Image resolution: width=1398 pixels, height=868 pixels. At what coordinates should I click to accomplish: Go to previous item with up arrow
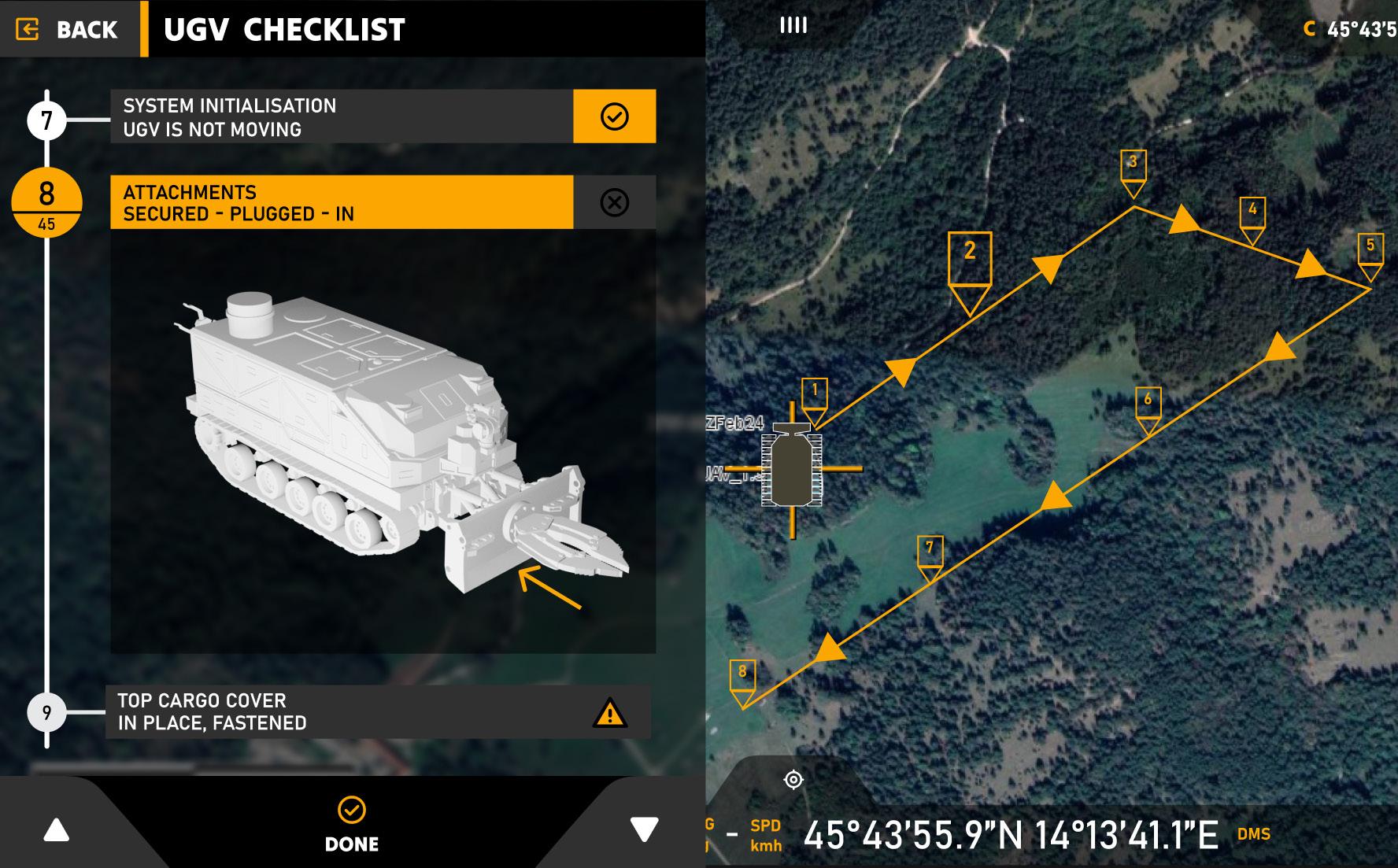pos(57,830)
